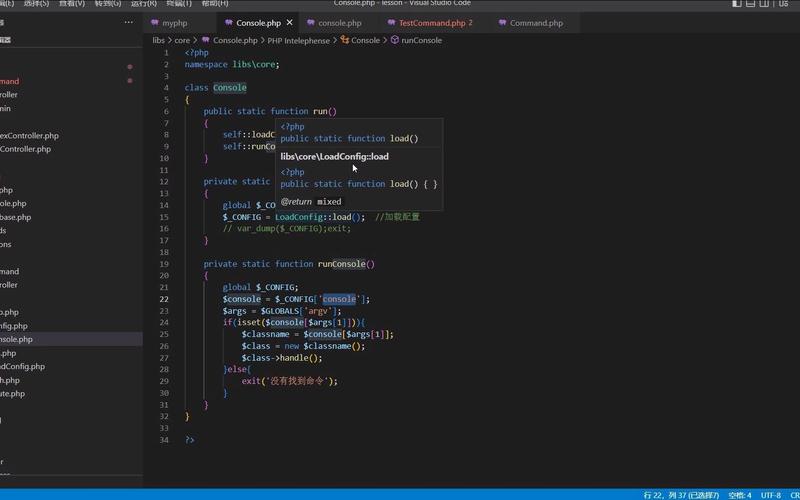Viewport: 800px width, 500px height.
Task: Toggle the primary side bar layout icon
Action: (737, 3)
